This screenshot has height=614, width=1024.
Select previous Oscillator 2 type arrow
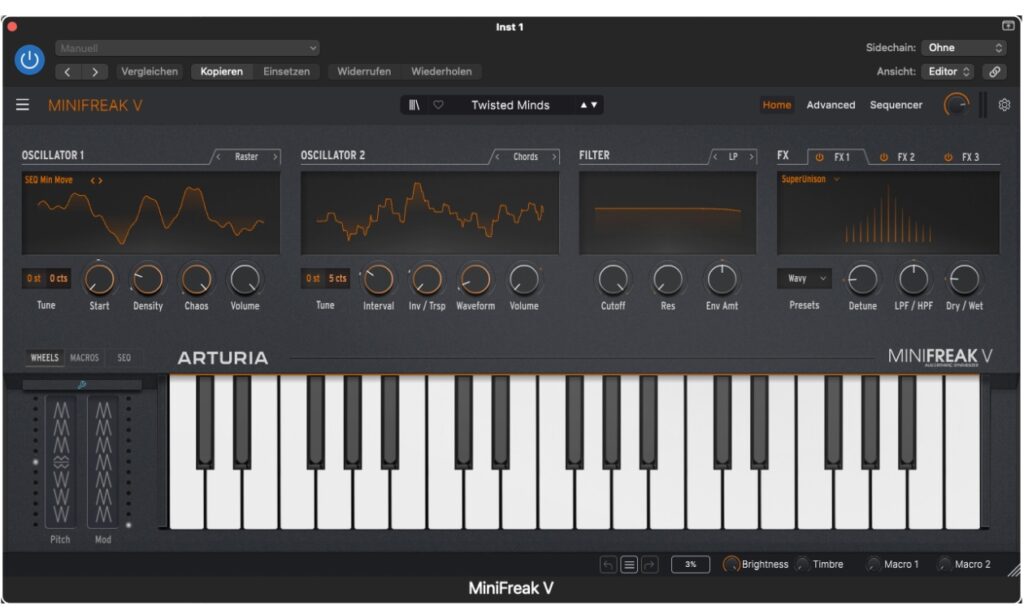pos(497,157)
